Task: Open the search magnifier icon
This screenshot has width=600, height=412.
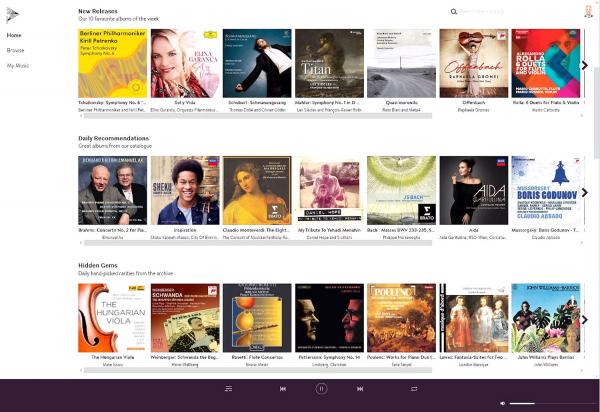Action: (x=454, y=12)
